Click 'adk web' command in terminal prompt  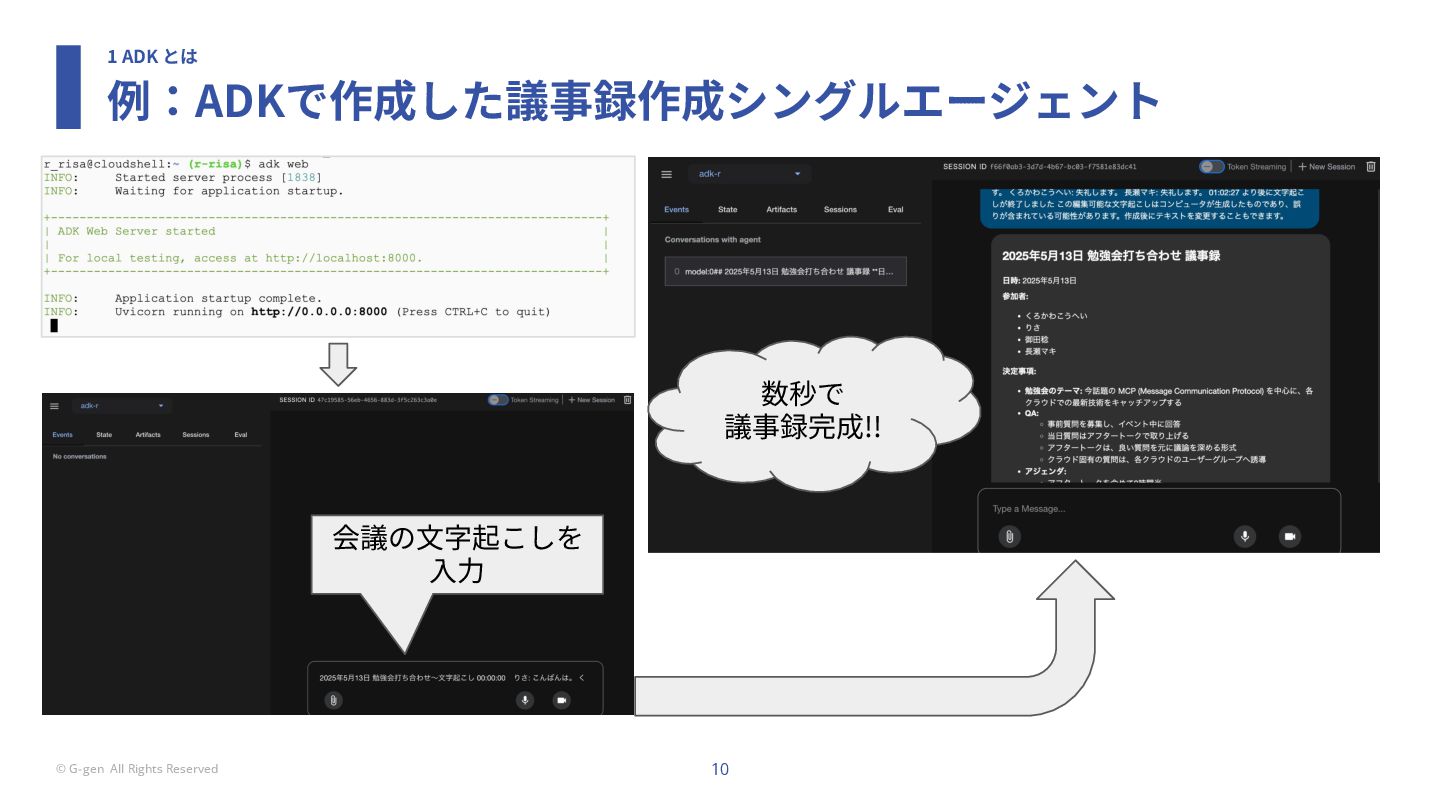(284, 164)
